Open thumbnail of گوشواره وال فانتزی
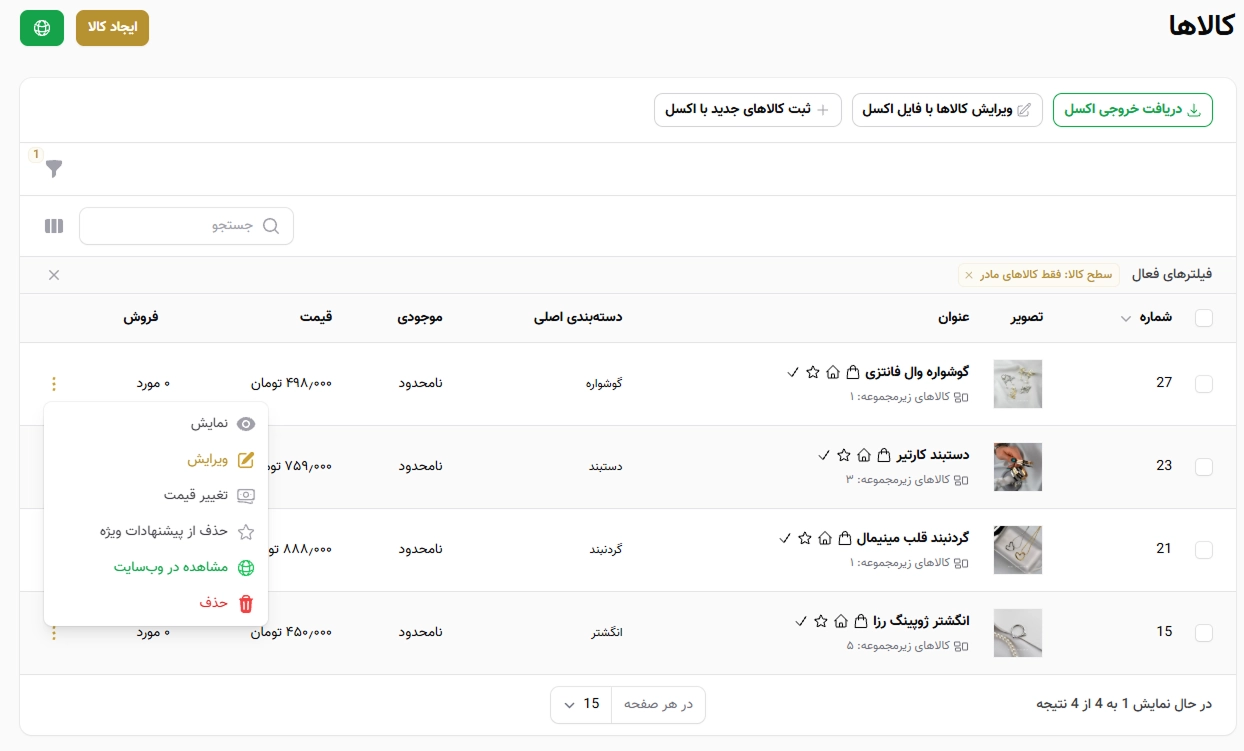This screenshot has height=751, width=1244. click(1018, 384)
